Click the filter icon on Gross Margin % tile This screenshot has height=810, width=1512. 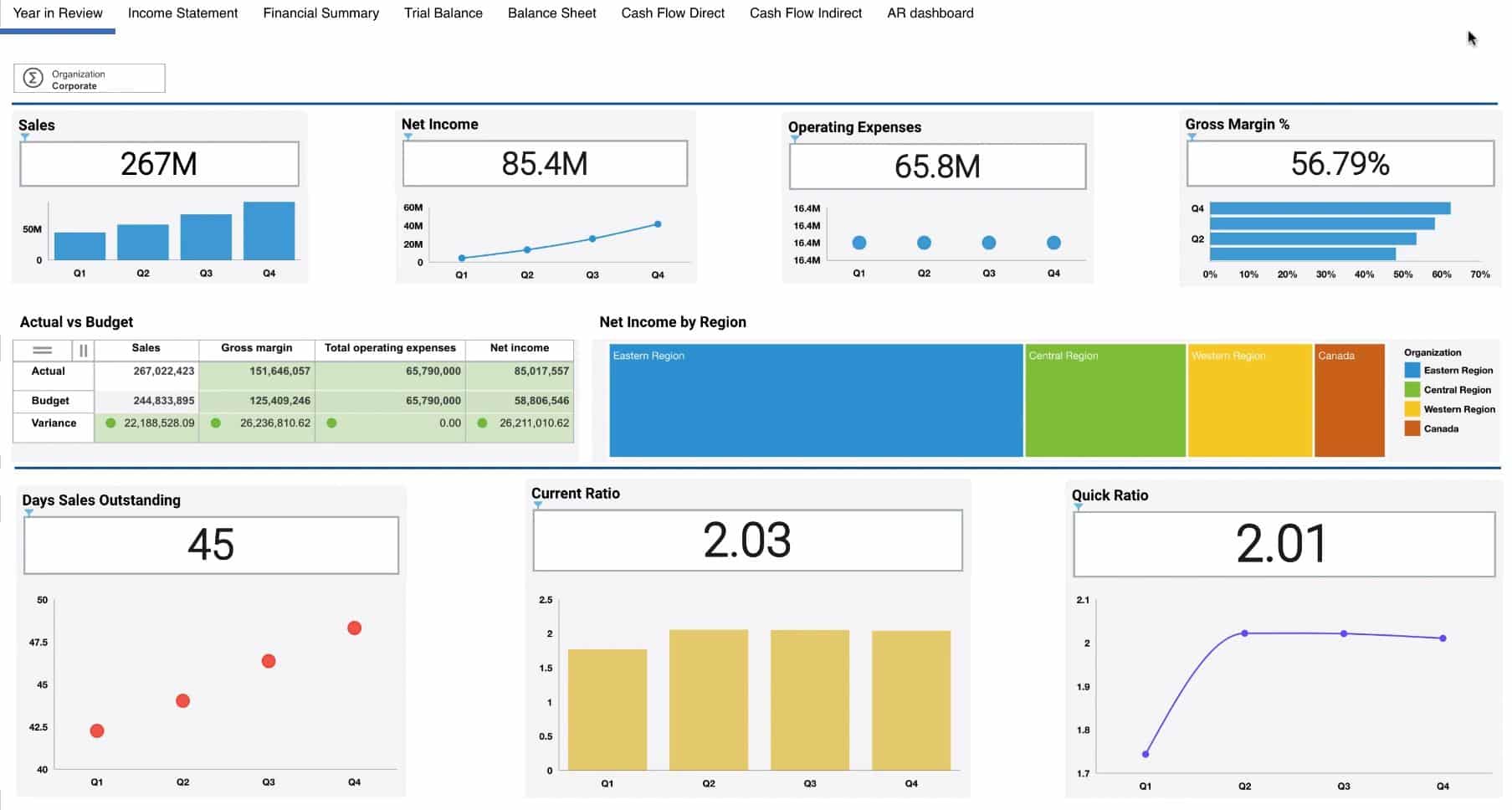tap(1192, 136)
